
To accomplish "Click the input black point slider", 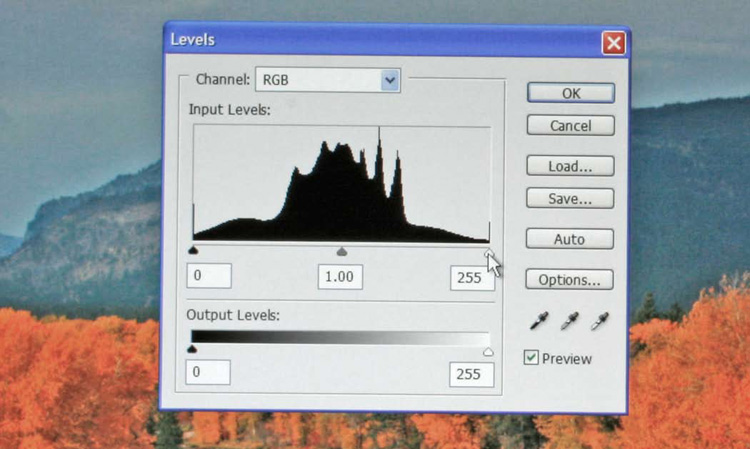I will tap(193, 252).
